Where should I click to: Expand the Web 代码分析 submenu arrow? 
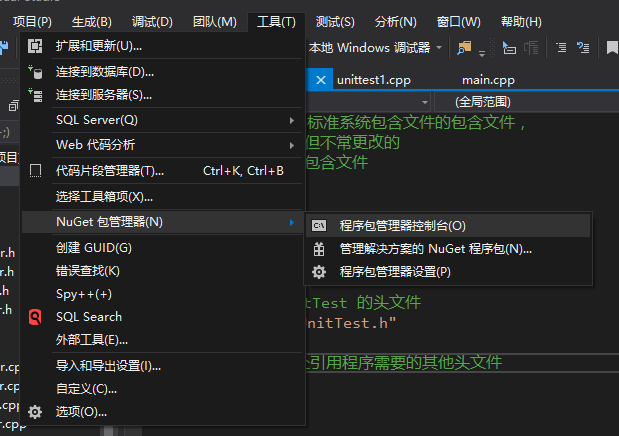point(292,145)
